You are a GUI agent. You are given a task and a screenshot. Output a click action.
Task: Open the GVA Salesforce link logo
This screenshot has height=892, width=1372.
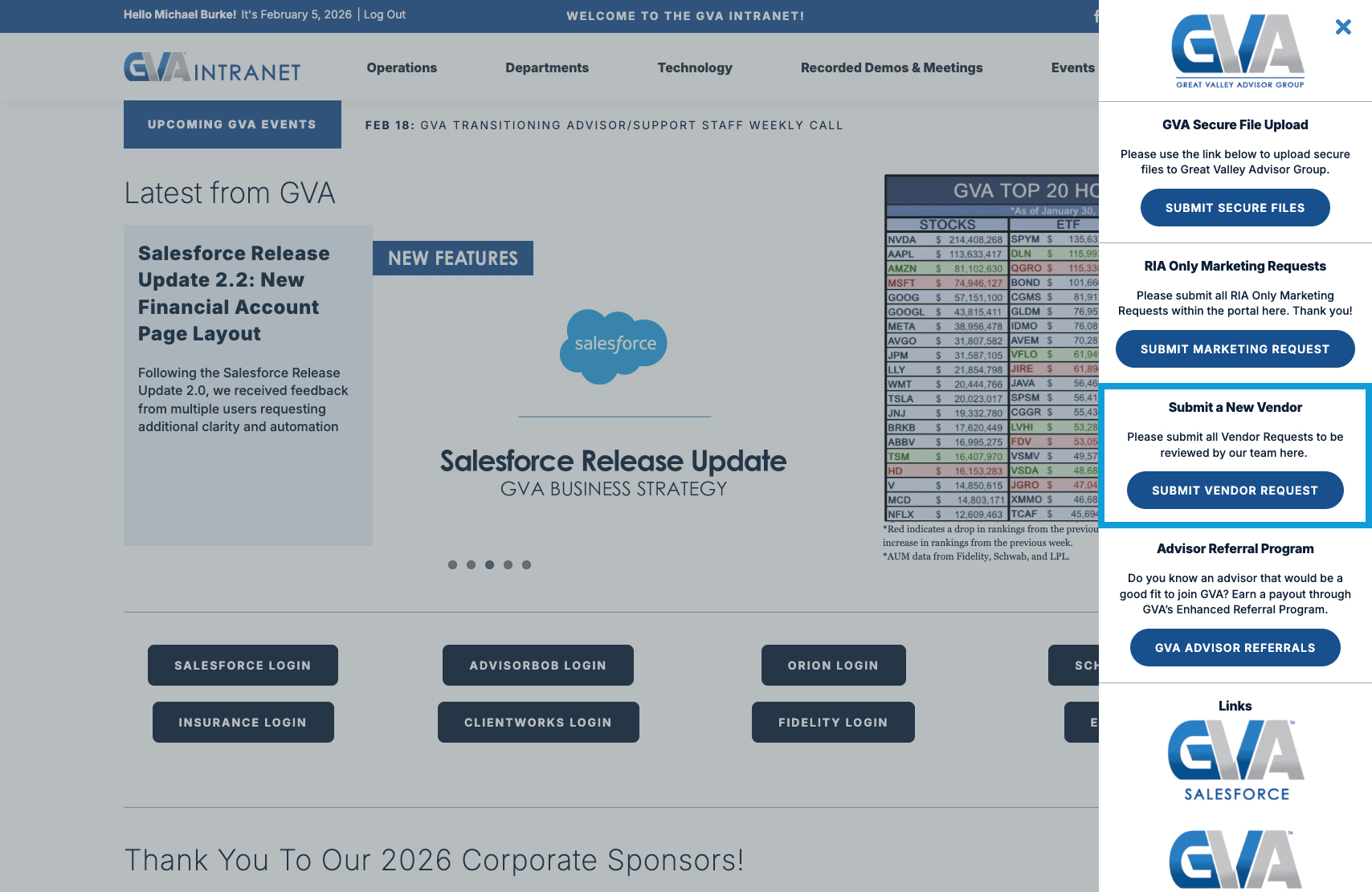coord(1235,760)
